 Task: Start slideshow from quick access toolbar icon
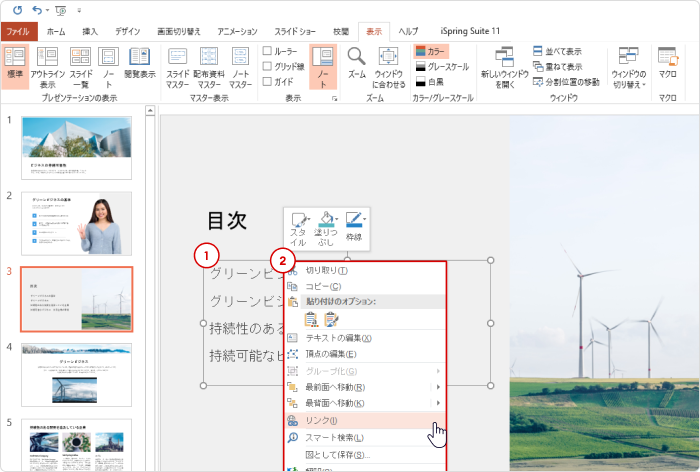coord(60,10)
